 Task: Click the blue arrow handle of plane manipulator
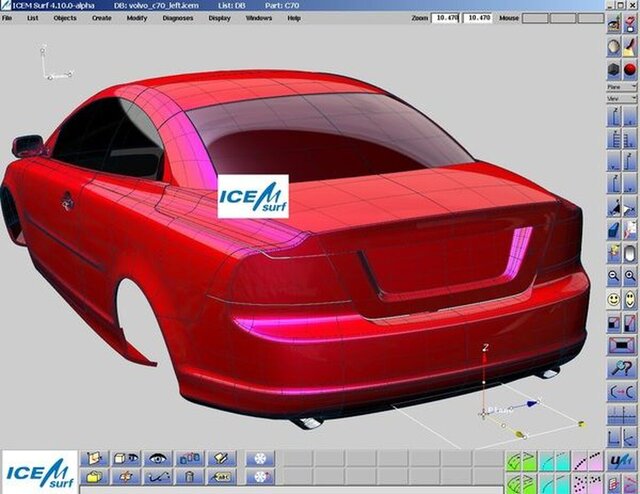click(531, 404)
